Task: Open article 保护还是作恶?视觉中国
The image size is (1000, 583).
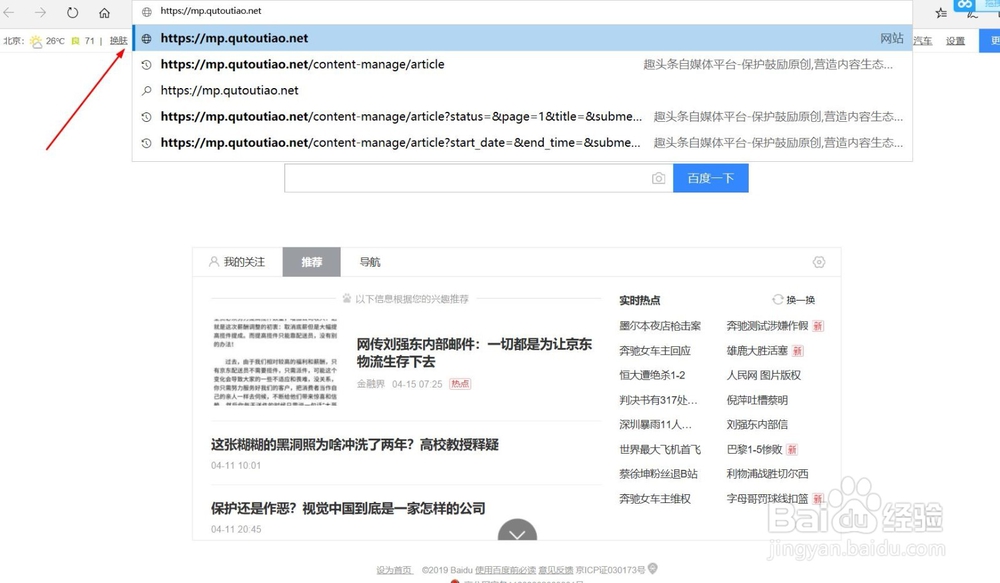Action: point(348,508)
